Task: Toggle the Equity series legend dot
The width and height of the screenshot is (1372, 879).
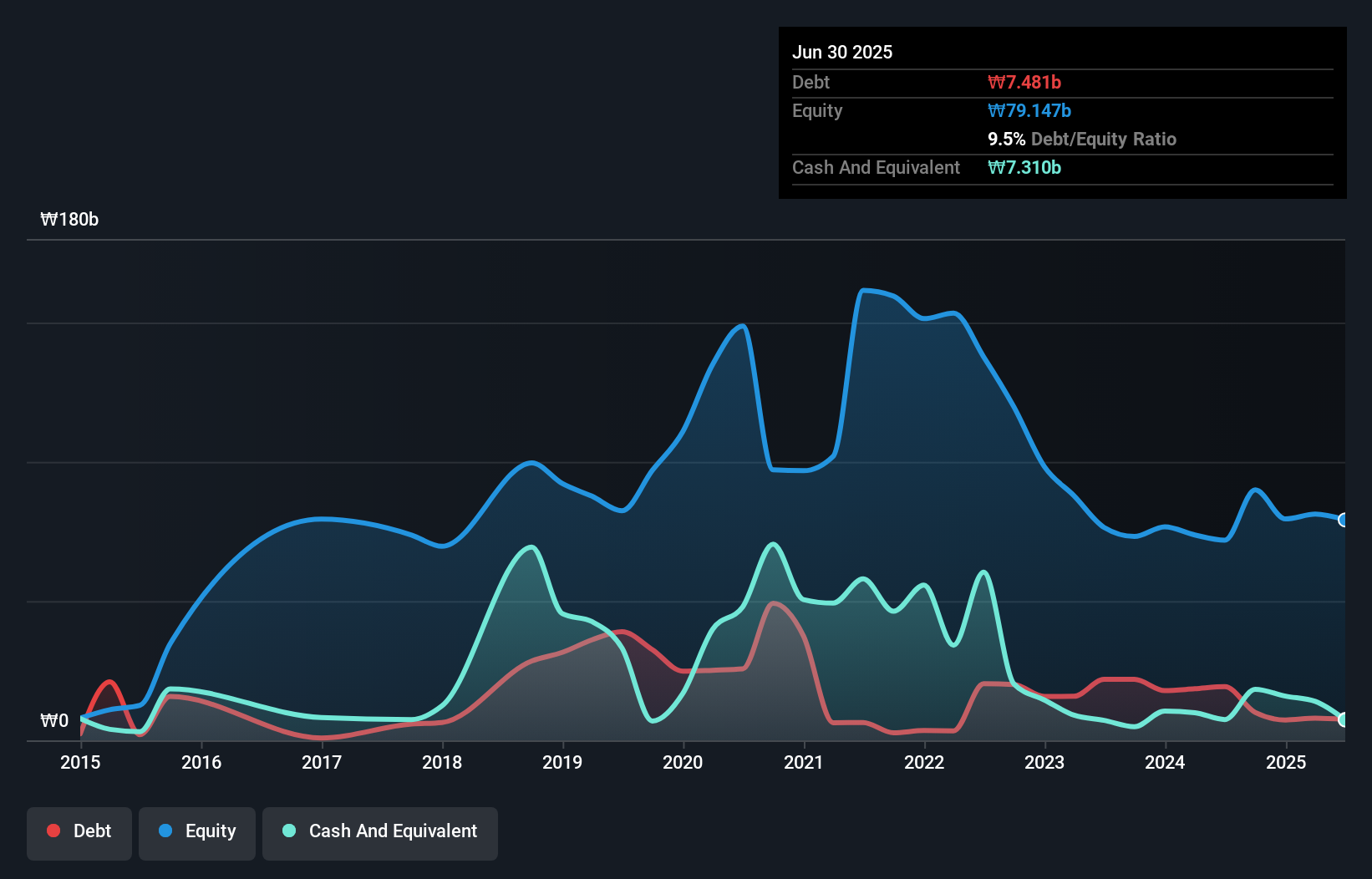Action: [x=165, y=831]
